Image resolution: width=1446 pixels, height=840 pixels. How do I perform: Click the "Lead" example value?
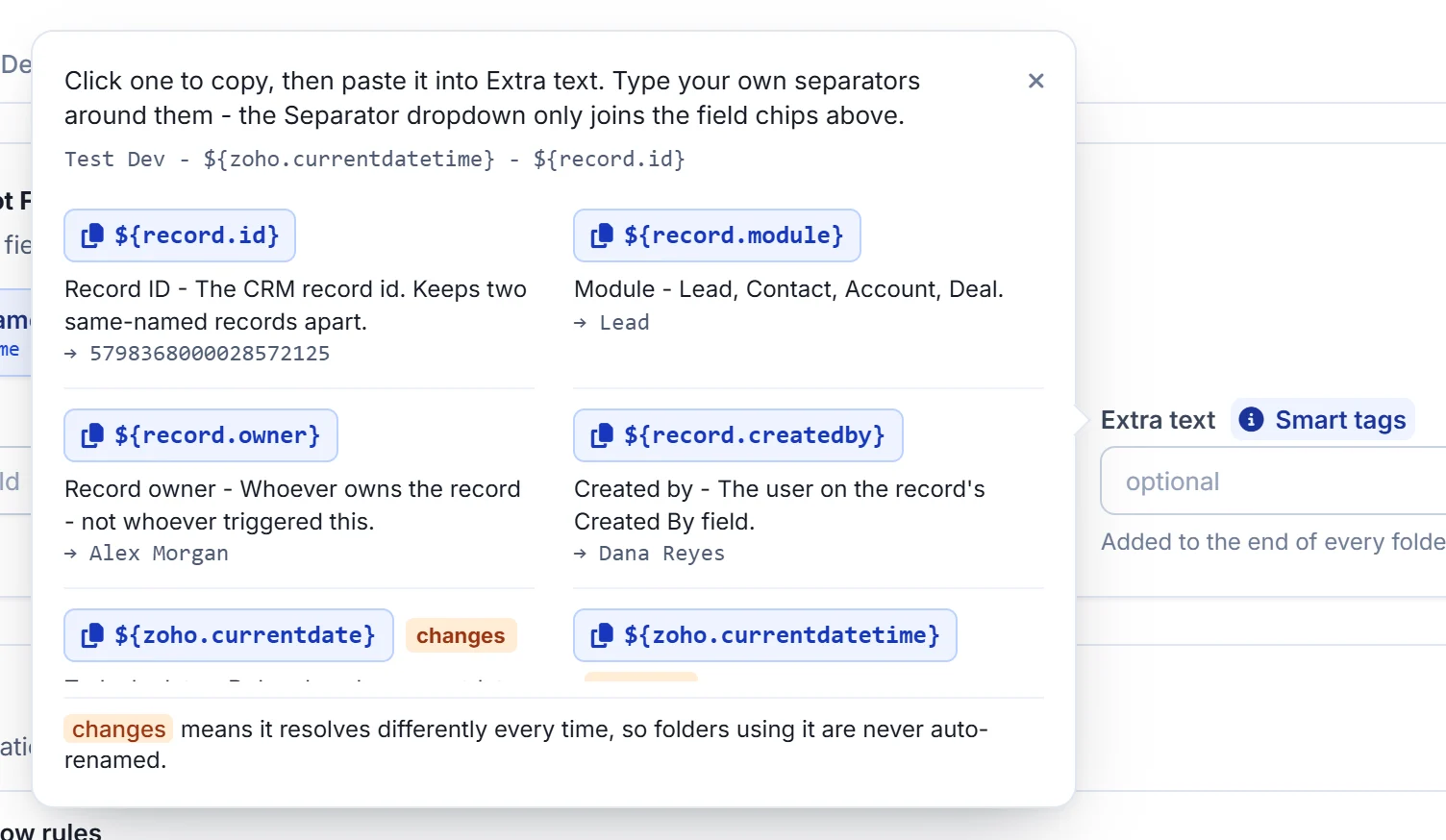(x=624, y=323)
